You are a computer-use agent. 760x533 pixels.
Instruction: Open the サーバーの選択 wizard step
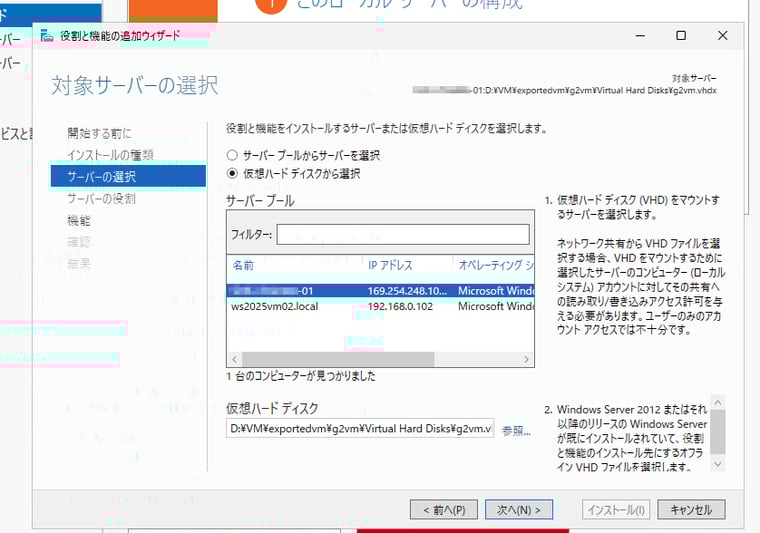[128, 176]
